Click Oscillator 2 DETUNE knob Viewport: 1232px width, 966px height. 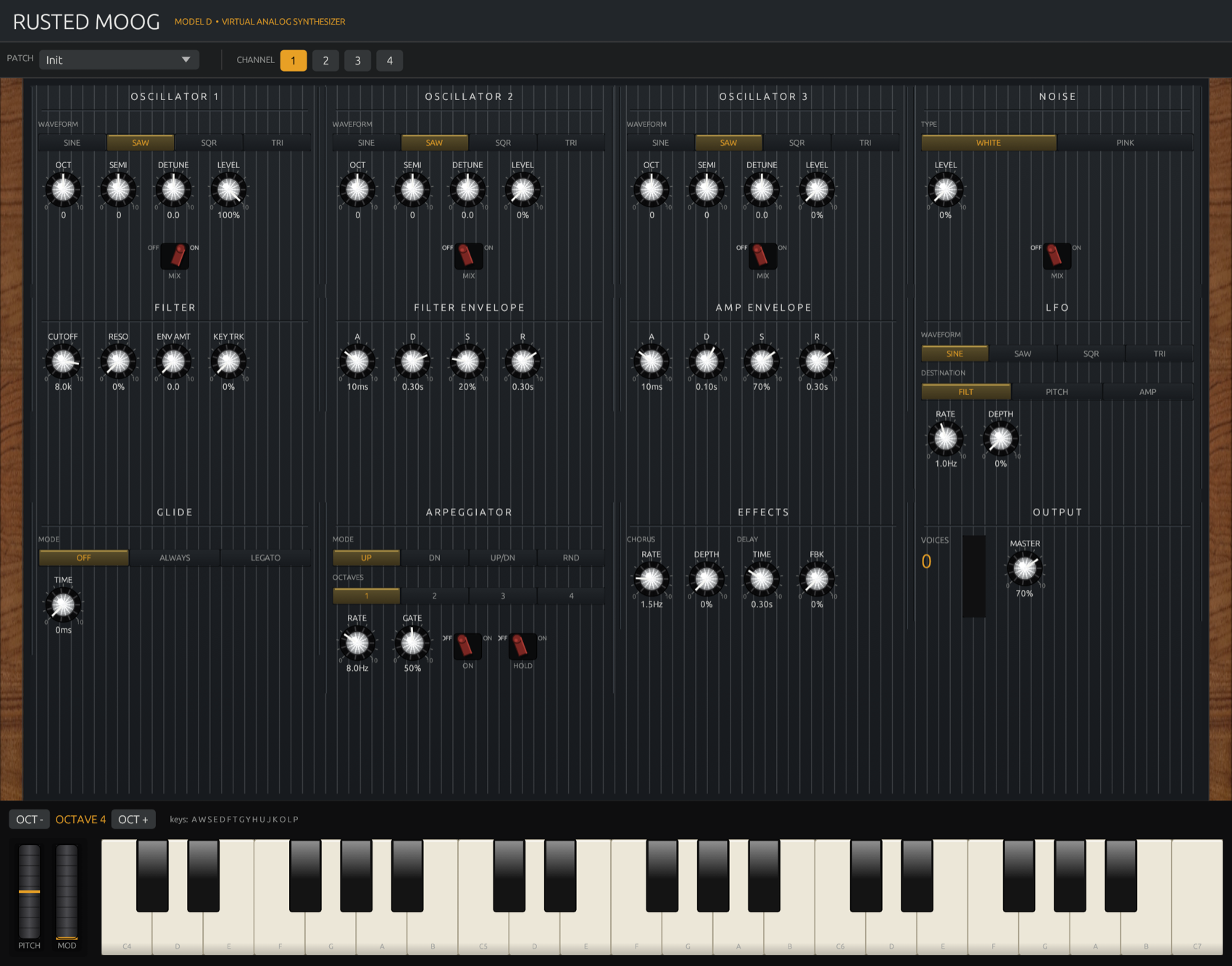click(x=467, y=190)
